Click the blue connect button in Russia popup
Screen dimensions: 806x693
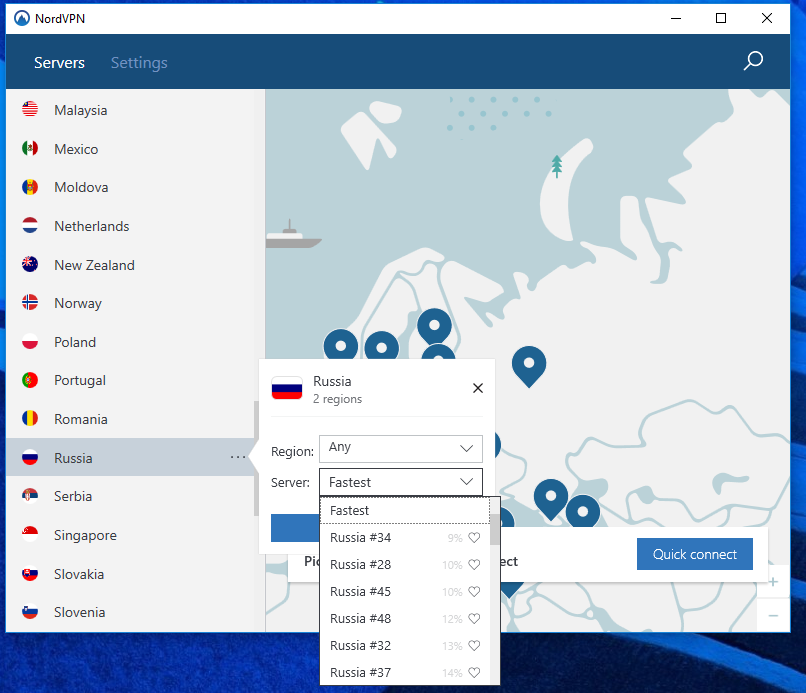click(295, 527)
